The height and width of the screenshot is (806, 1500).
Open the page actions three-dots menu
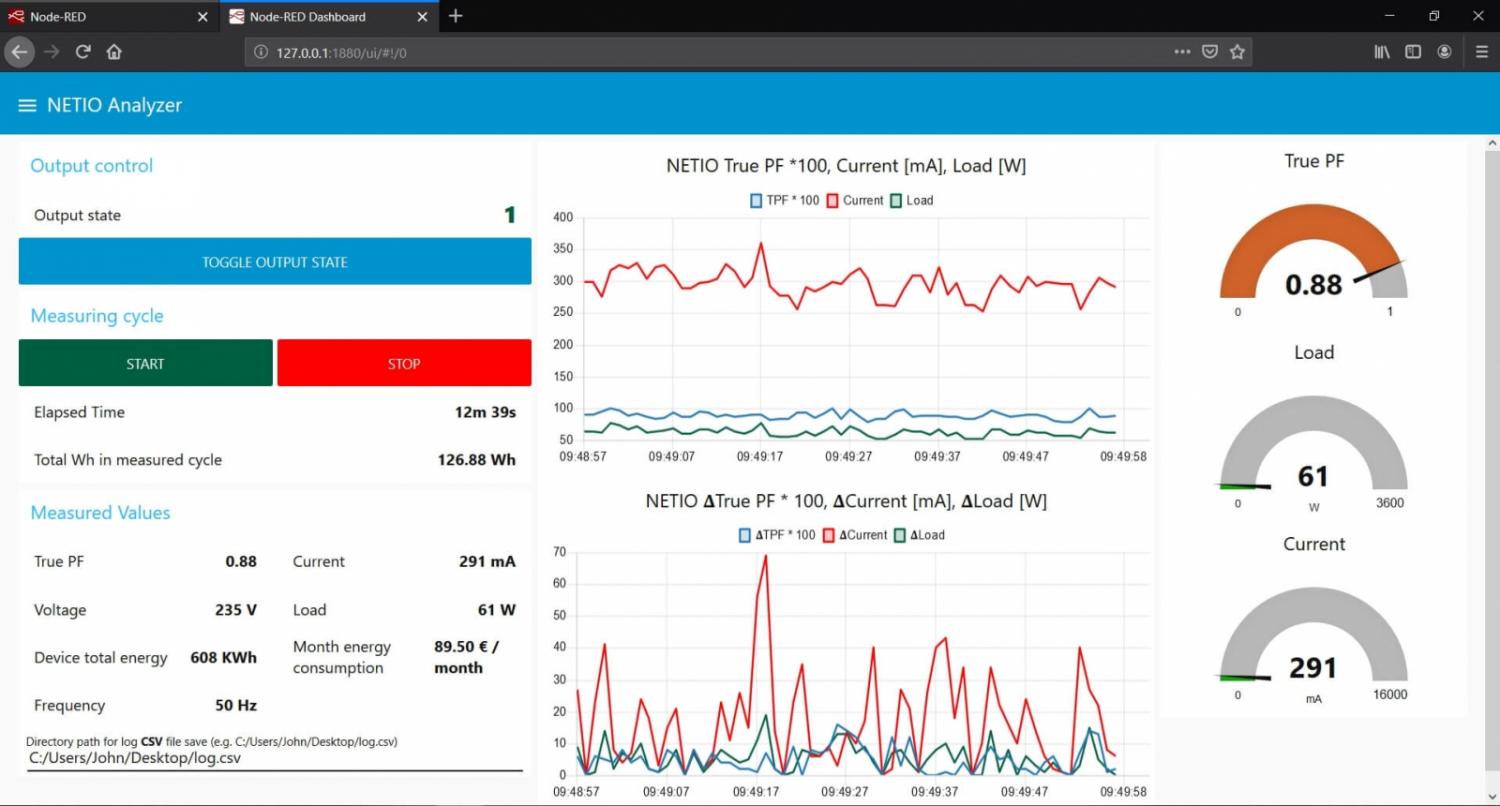(1182, 52)
